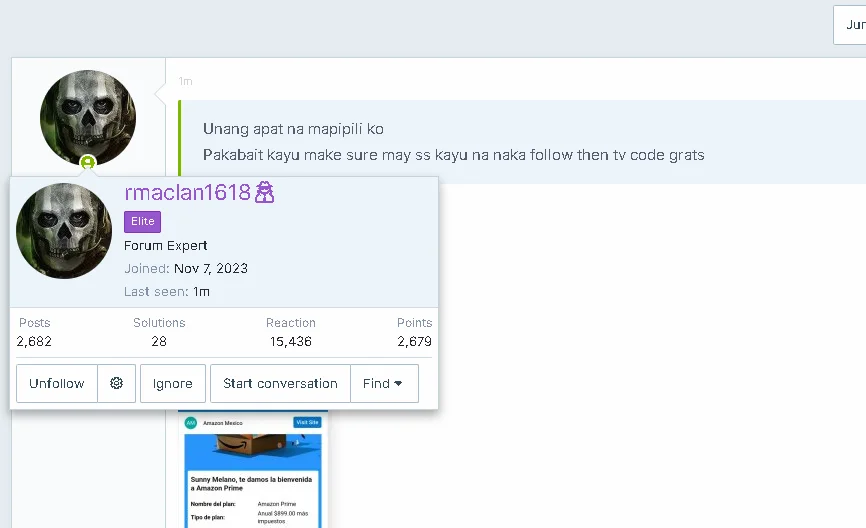Click the joined date Nov 7, 2023
Viewport: 866px width, 528px height.
point(211,268)
